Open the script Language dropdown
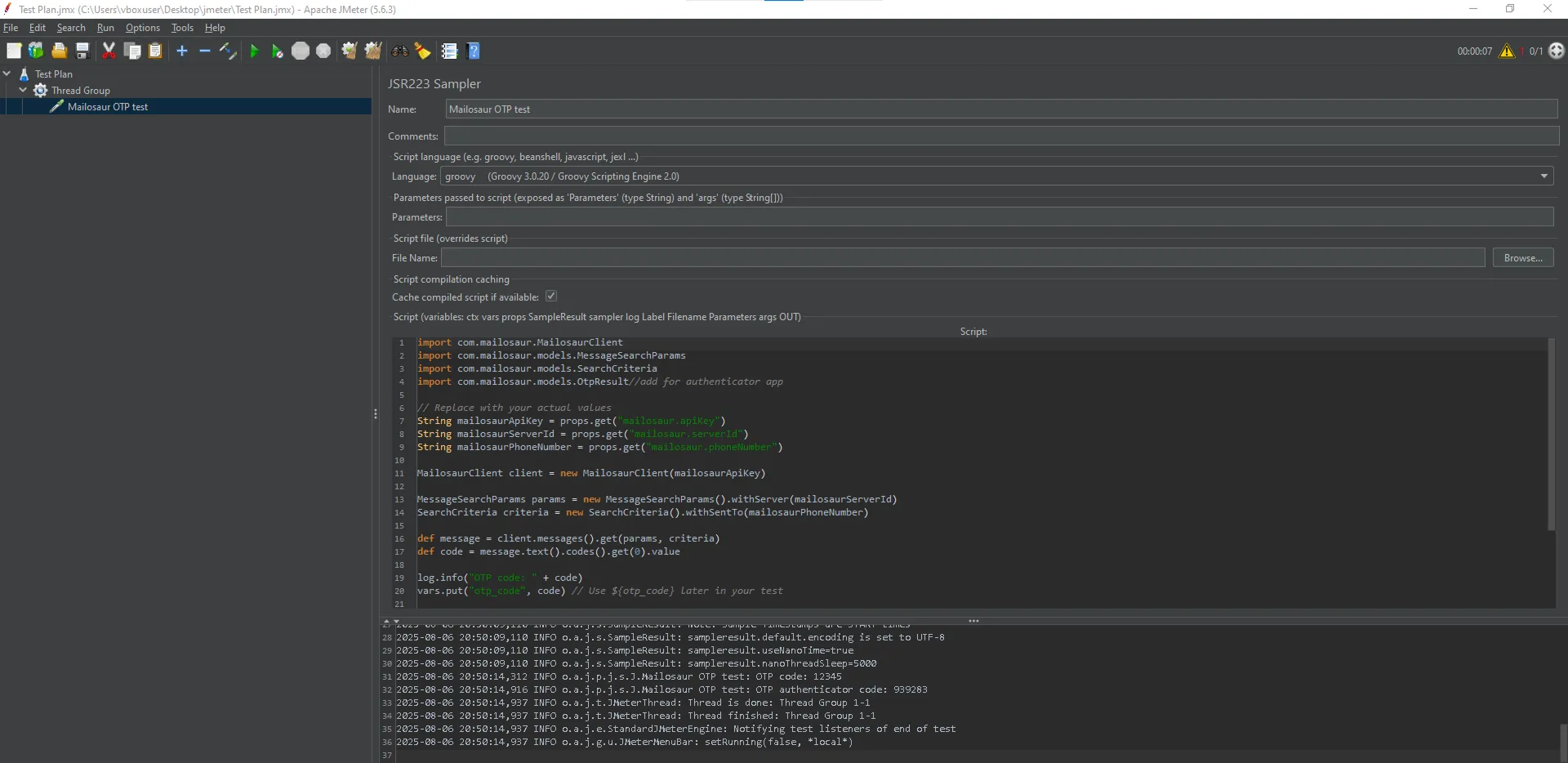This screenshot has height=763, width=1568. tap(1543, 176)
